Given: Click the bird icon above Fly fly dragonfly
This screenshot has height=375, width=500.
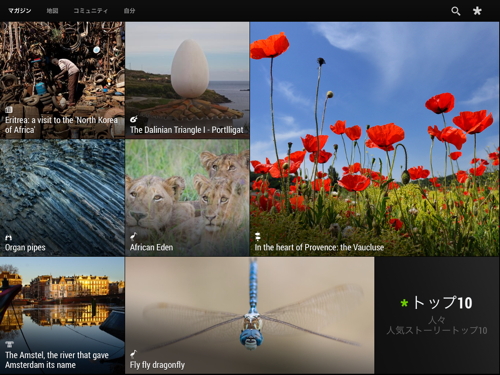Looking at the screenshot, I should 133,354.
